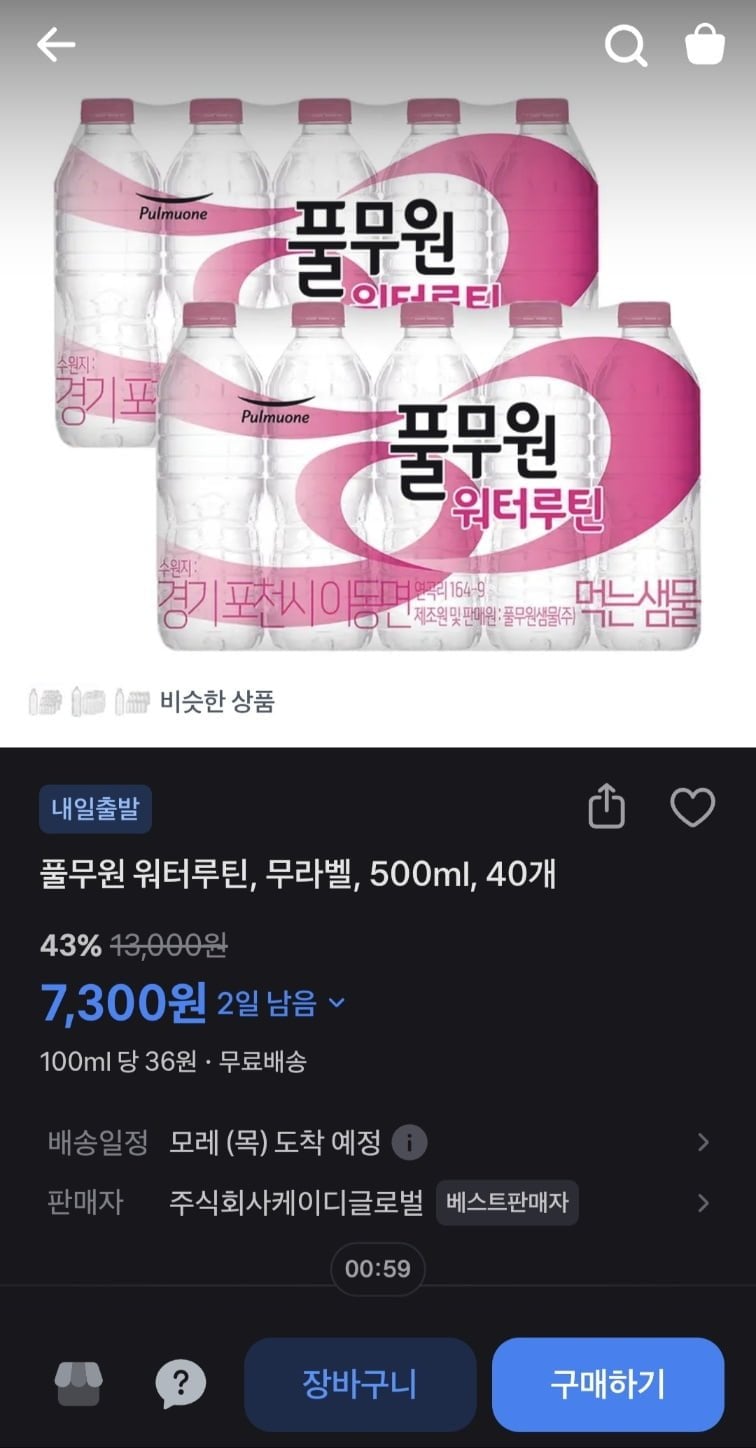This screenshot has height=1448, width=756.
Task: Open seller 주식회사케이디글로벌 link
Action: click(x=296, y=1203)
